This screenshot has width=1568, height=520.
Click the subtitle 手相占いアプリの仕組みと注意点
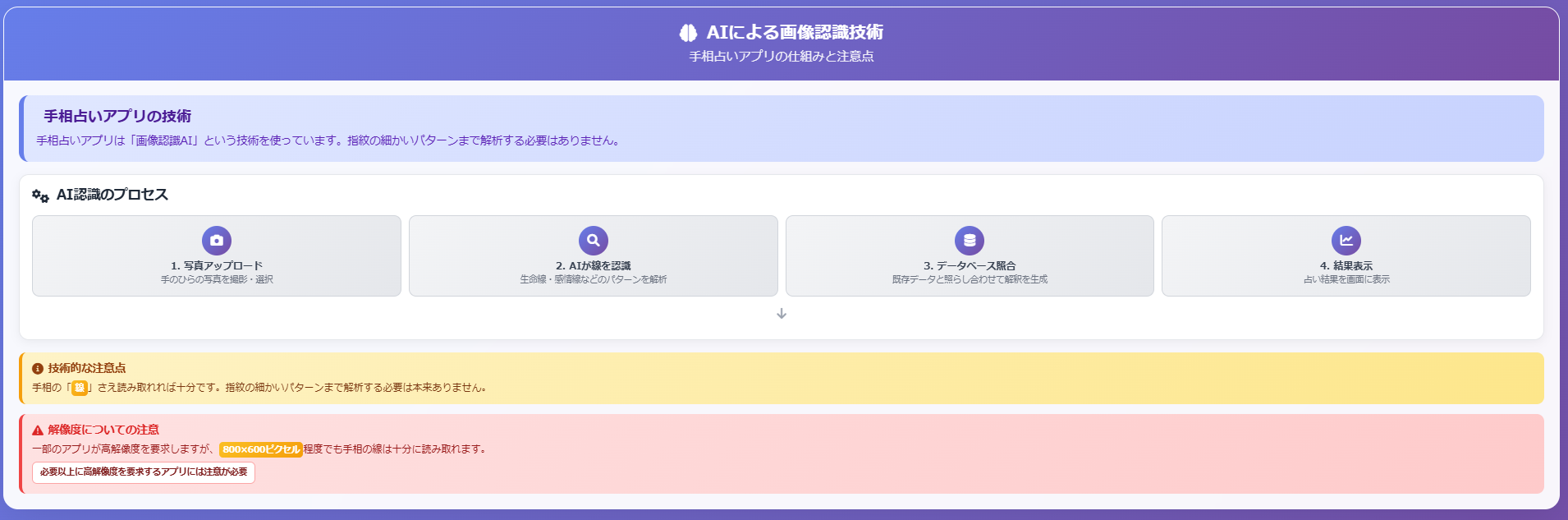click(x=782, y=57)
